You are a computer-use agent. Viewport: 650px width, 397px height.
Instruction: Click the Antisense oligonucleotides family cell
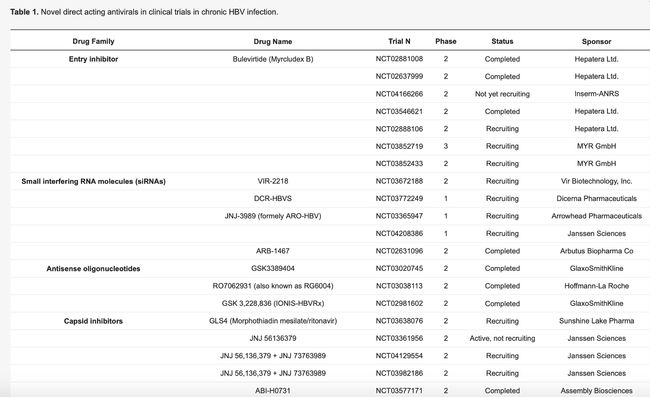[93, 269]
